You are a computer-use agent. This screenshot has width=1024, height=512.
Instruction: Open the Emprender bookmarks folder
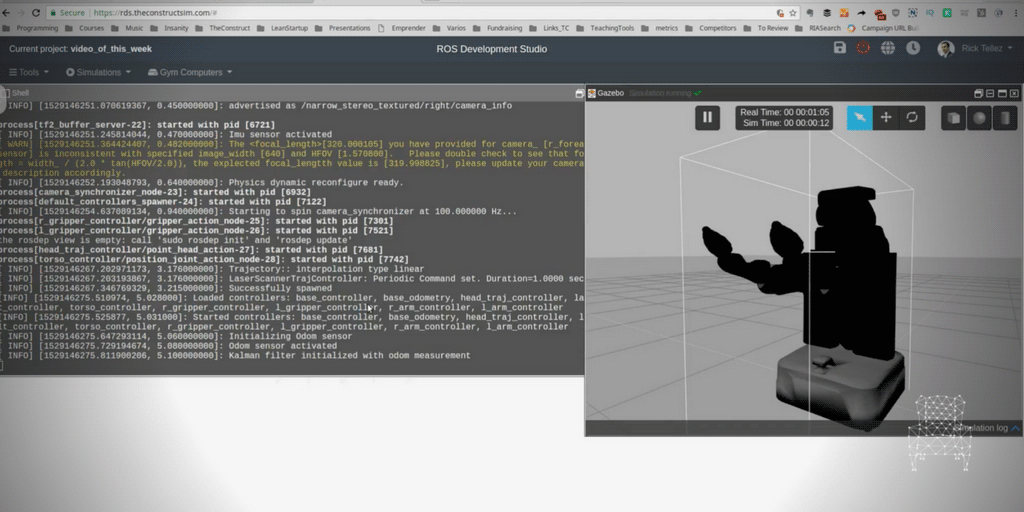click(402, 28)
